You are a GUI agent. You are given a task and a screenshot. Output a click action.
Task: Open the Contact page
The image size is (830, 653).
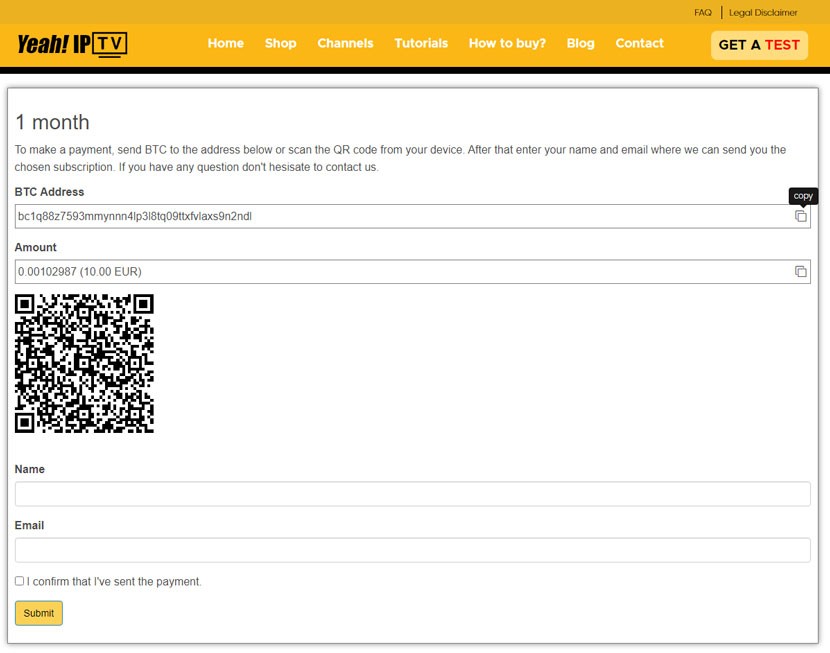639,43
